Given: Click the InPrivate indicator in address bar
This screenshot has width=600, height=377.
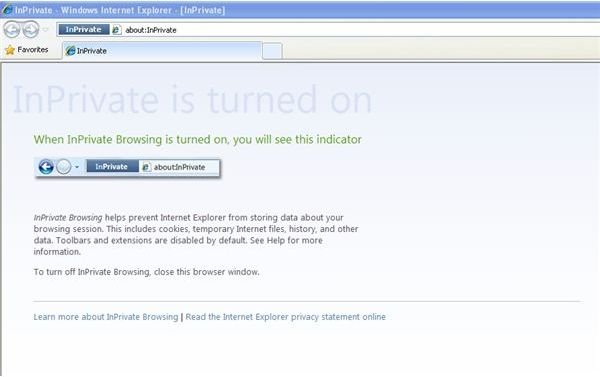Looking at the screenshot, I should (x=83, y=29).
